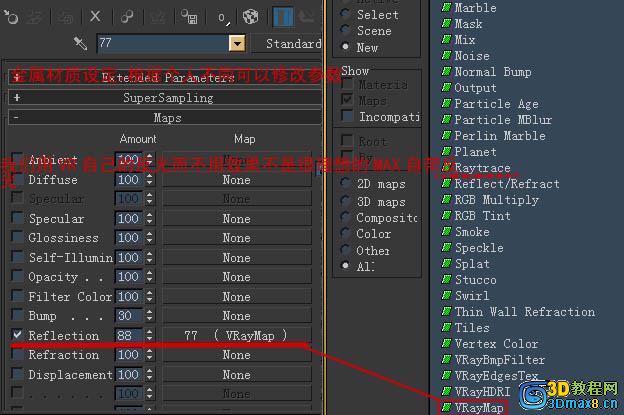
Task: Select the Mask map icon
Action: click(447, 23)
